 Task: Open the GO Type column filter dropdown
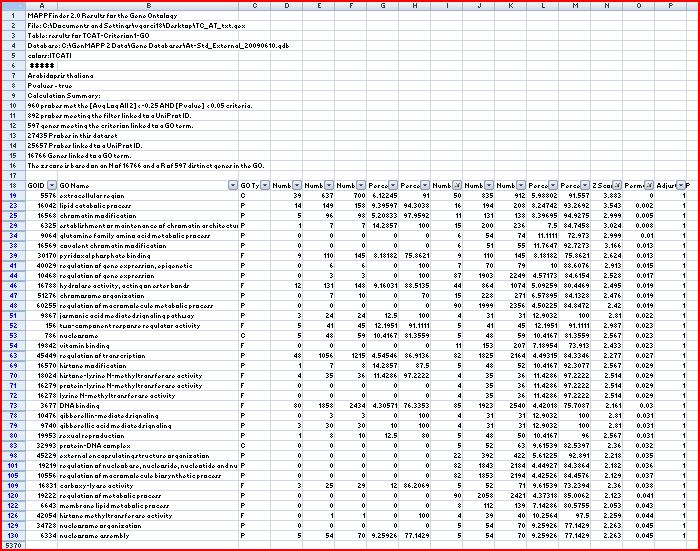click(x=264, y=186)
